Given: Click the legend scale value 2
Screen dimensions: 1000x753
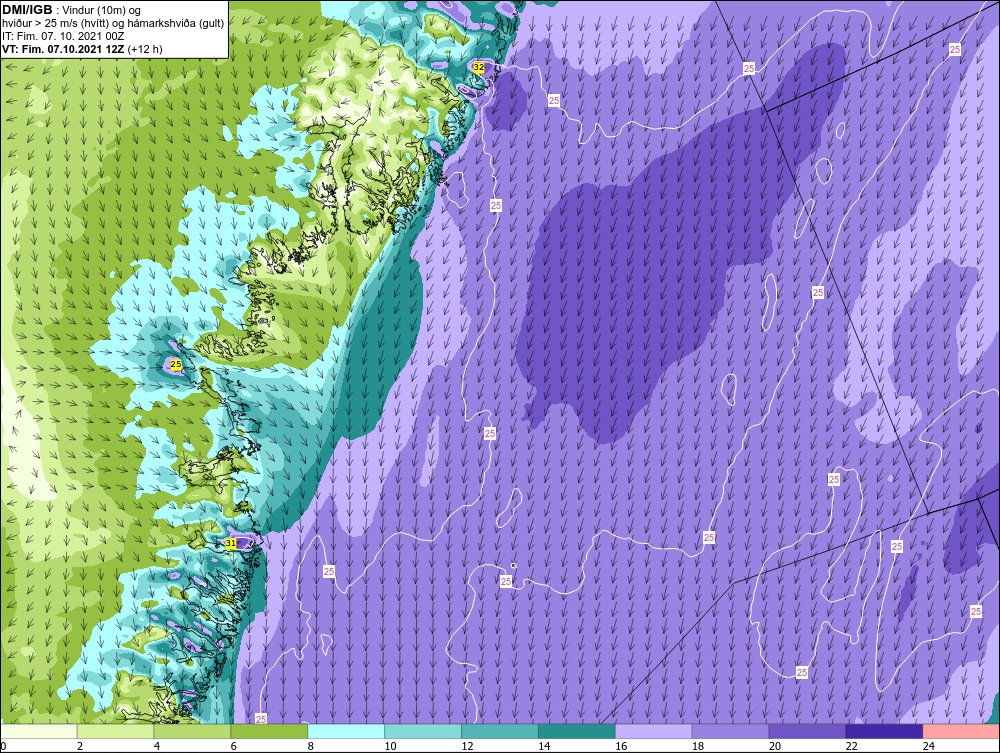Looking at the screenshot, I should (x=80, y=746).
